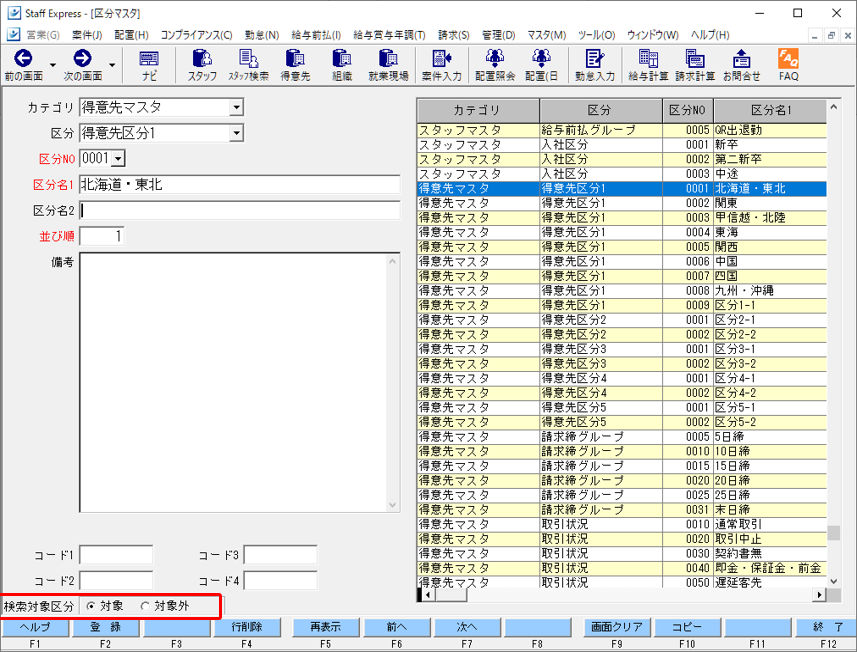Click the 区分名1 input field
The height and width of the screenshot is (652, 857).
point(239,185)
